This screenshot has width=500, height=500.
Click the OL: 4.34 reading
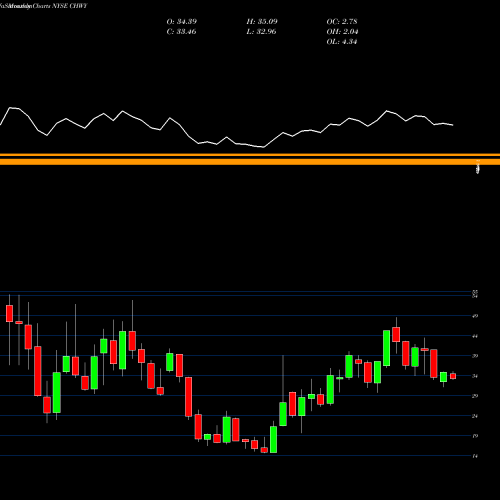[x=342, y=41]
